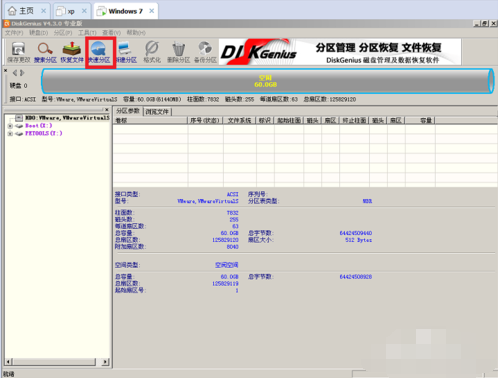
Task: Click the 搜索分区 magnifier icon
Action: (45, 52)
